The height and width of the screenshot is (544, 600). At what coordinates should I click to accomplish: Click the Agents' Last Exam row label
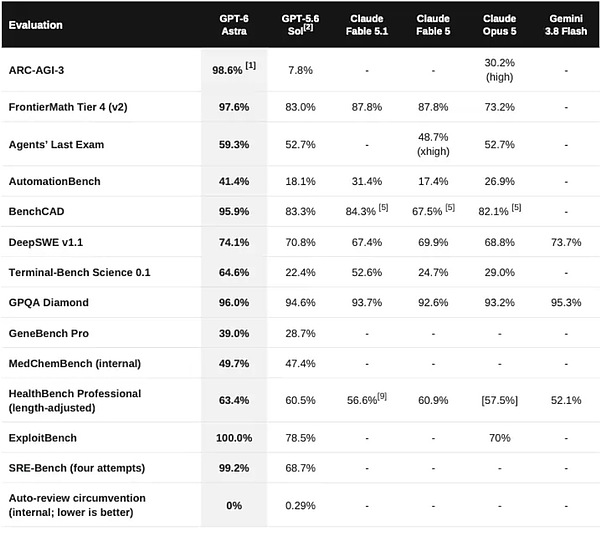point(56,145)
